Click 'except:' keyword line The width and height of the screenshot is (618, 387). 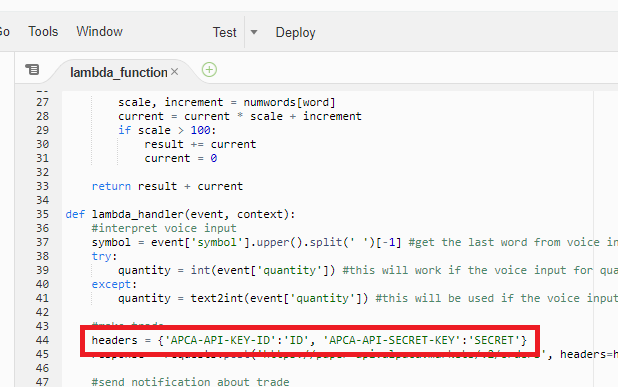click(114, 284)
